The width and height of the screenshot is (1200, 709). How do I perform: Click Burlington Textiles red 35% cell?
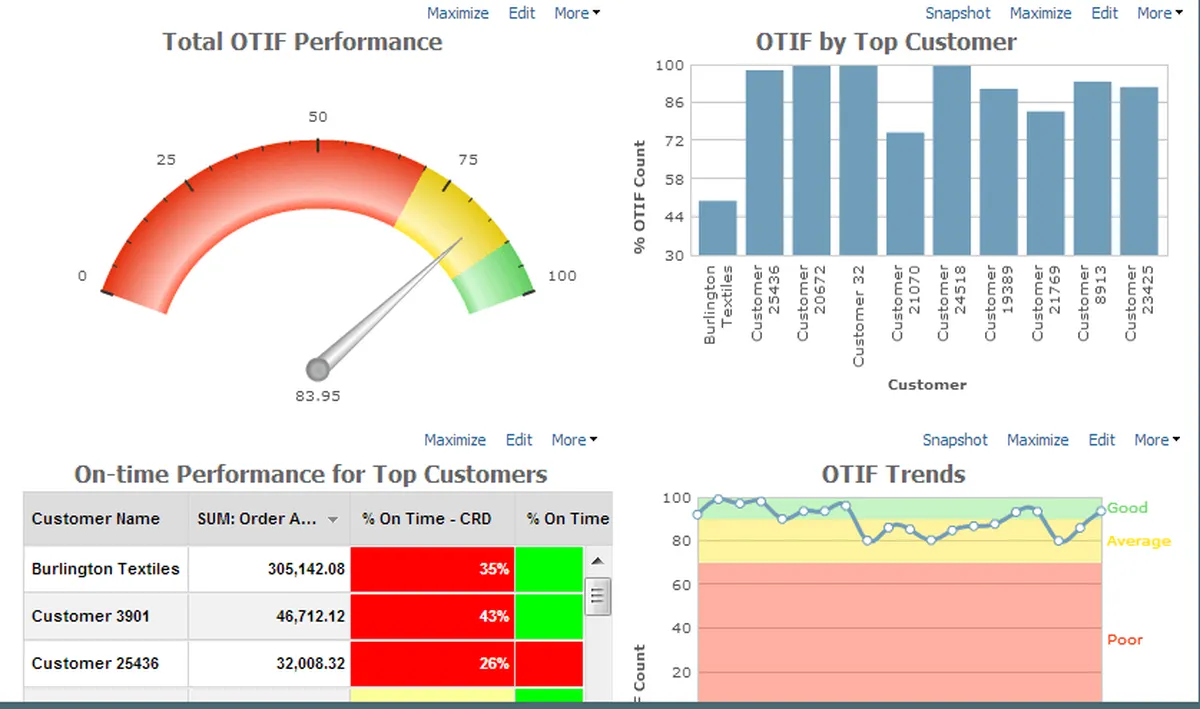point(432,569)
